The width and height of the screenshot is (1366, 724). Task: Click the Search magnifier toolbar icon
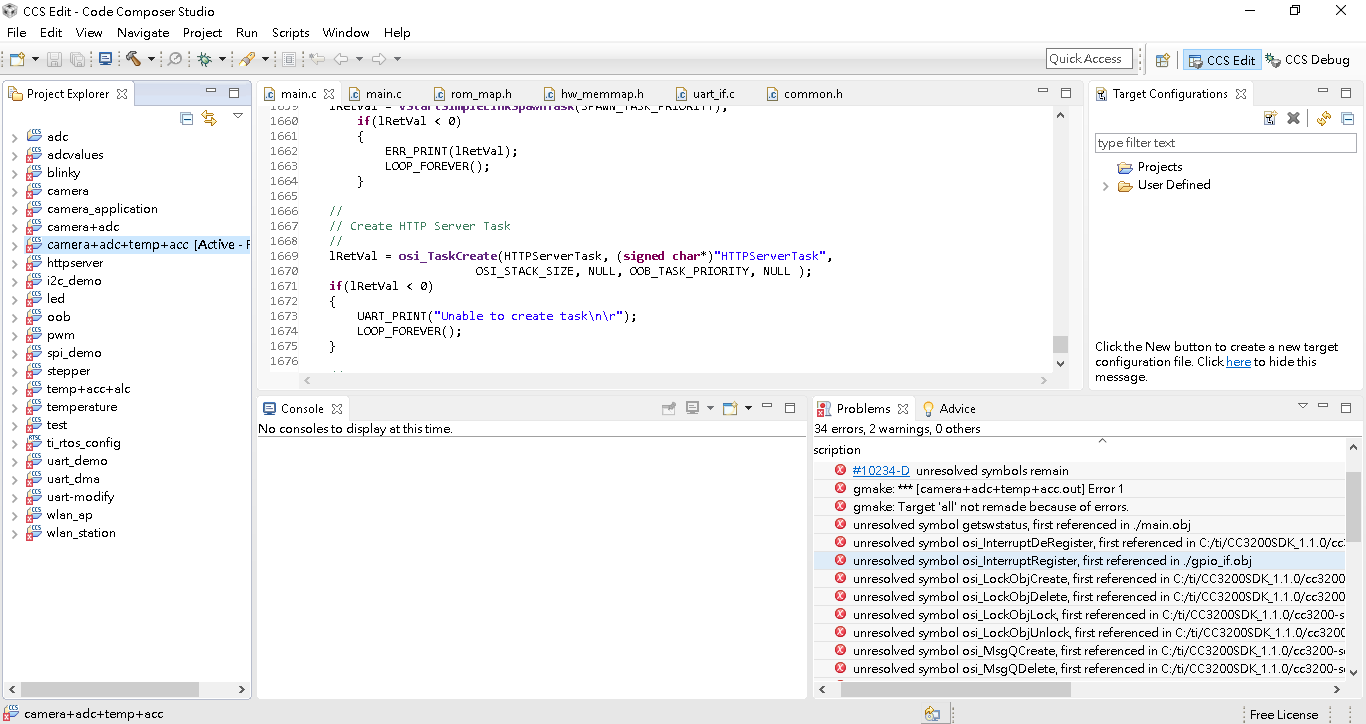pos(175,60)
